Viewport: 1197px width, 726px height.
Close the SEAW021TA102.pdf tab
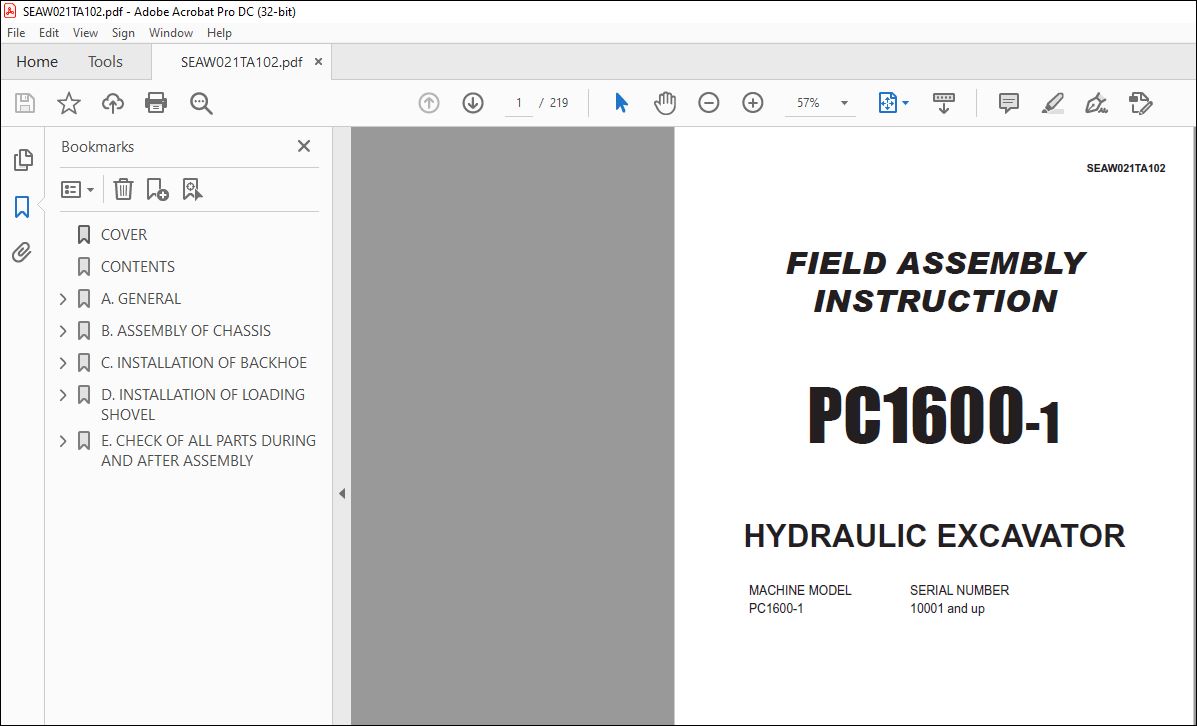pos(318,62)
